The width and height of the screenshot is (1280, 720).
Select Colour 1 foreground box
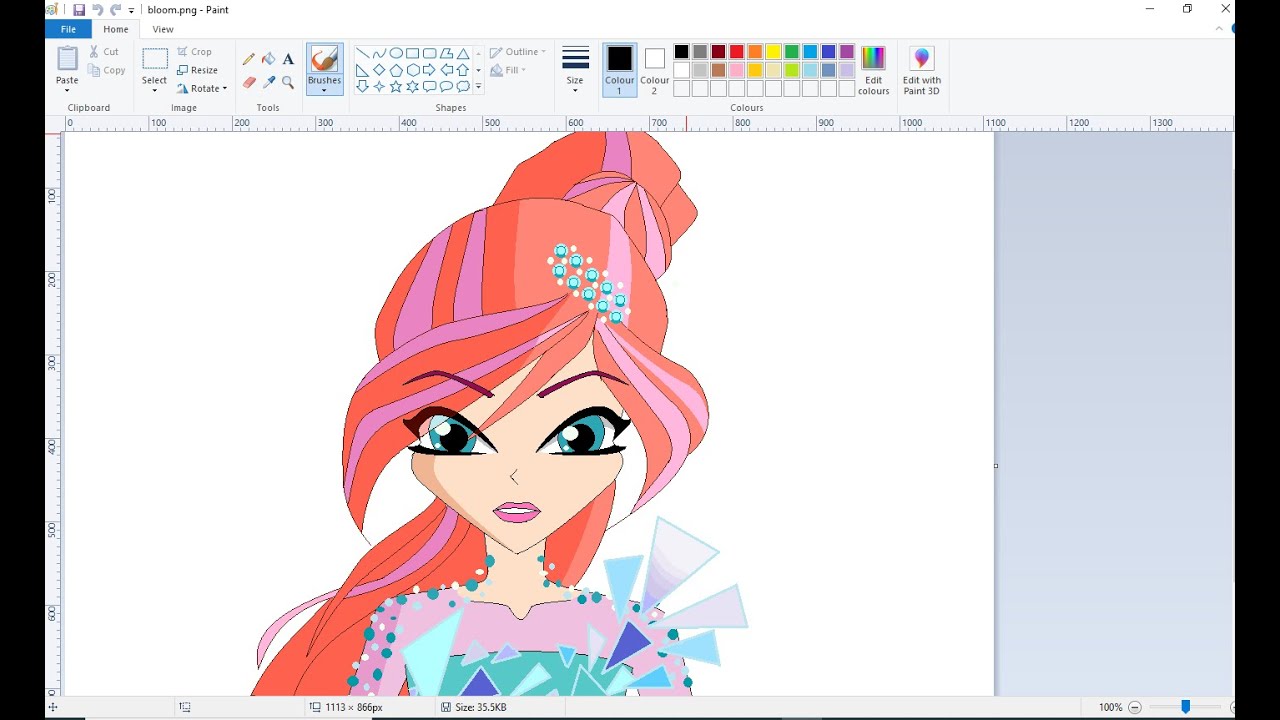(619, 70)
